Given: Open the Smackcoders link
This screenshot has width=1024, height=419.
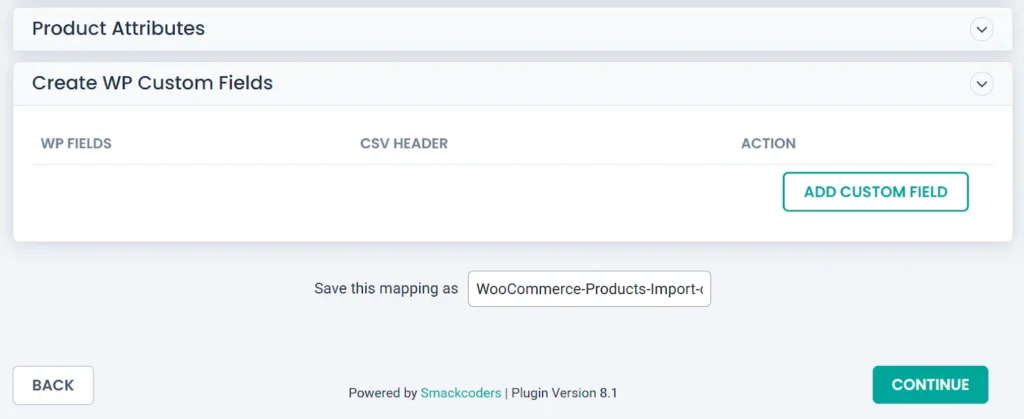Looking at the screenshot, I should point(461,393).
